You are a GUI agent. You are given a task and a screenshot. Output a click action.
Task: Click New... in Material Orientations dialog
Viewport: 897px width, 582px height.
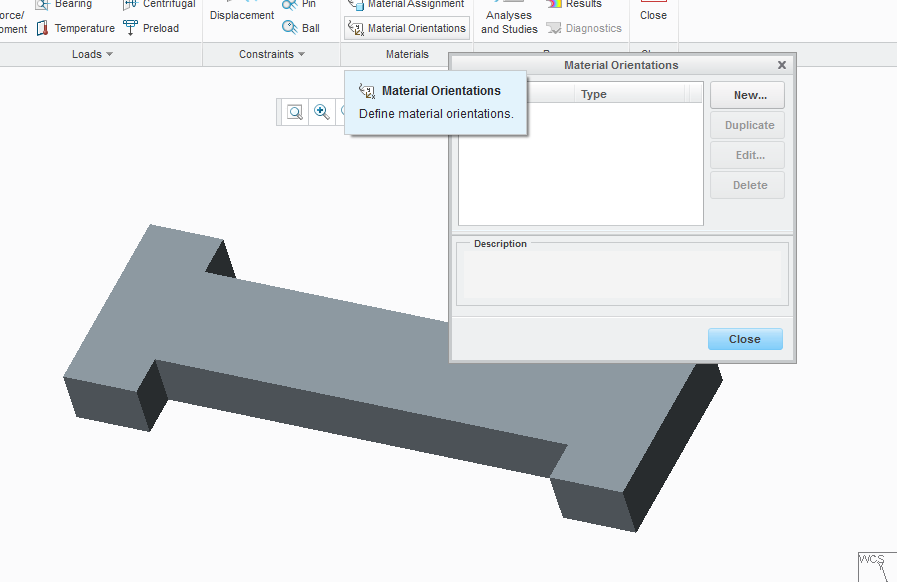coord(747,95)
